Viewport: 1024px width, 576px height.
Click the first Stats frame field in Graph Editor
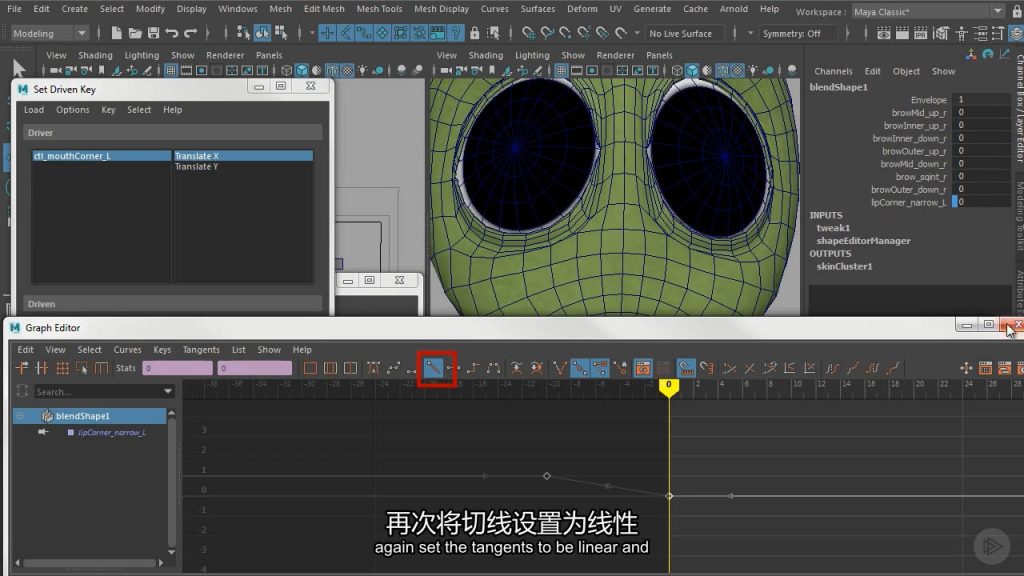point(178,368)
